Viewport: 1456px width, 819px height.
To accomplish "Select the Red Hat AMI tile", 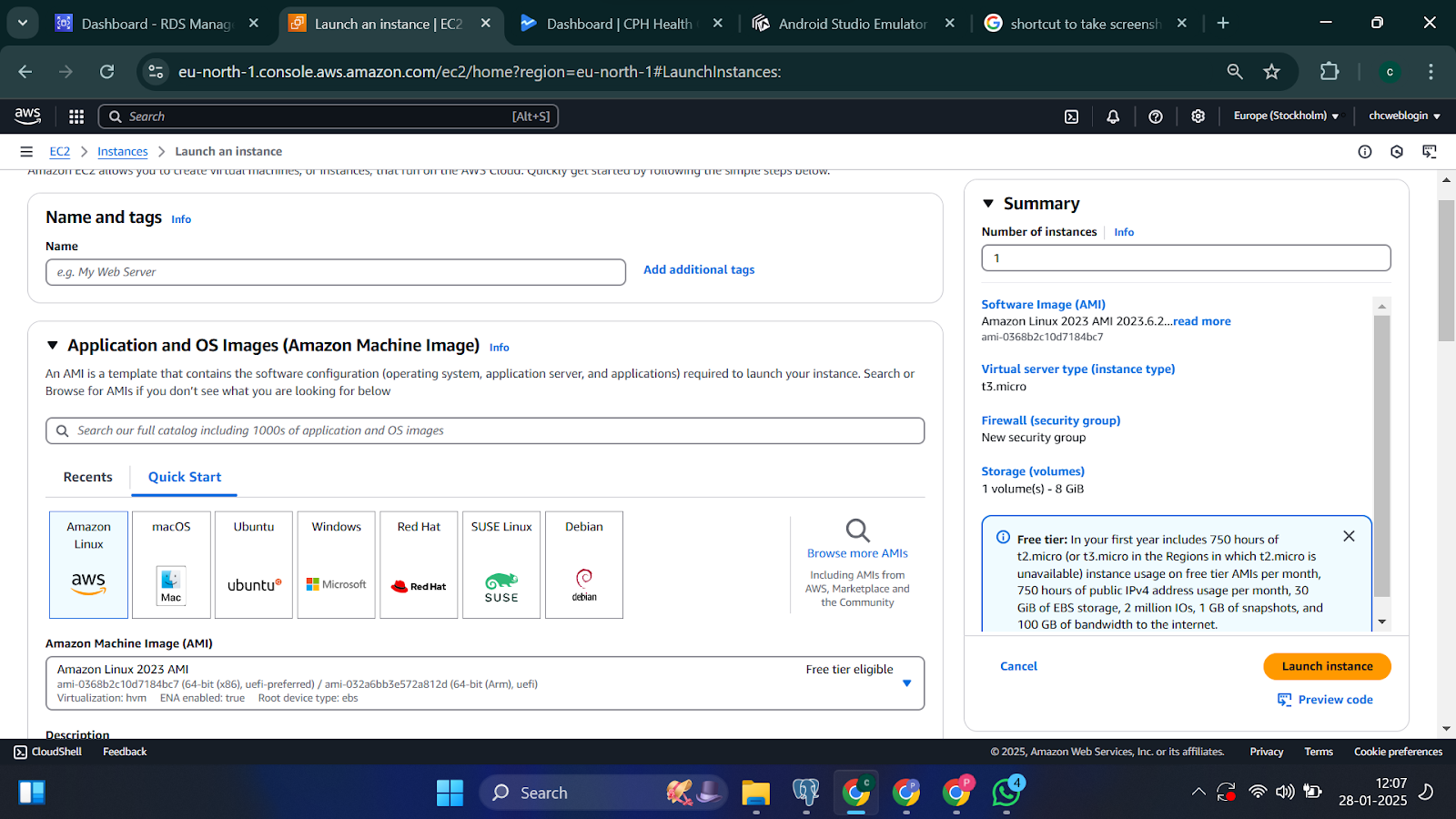I will 419,564.
